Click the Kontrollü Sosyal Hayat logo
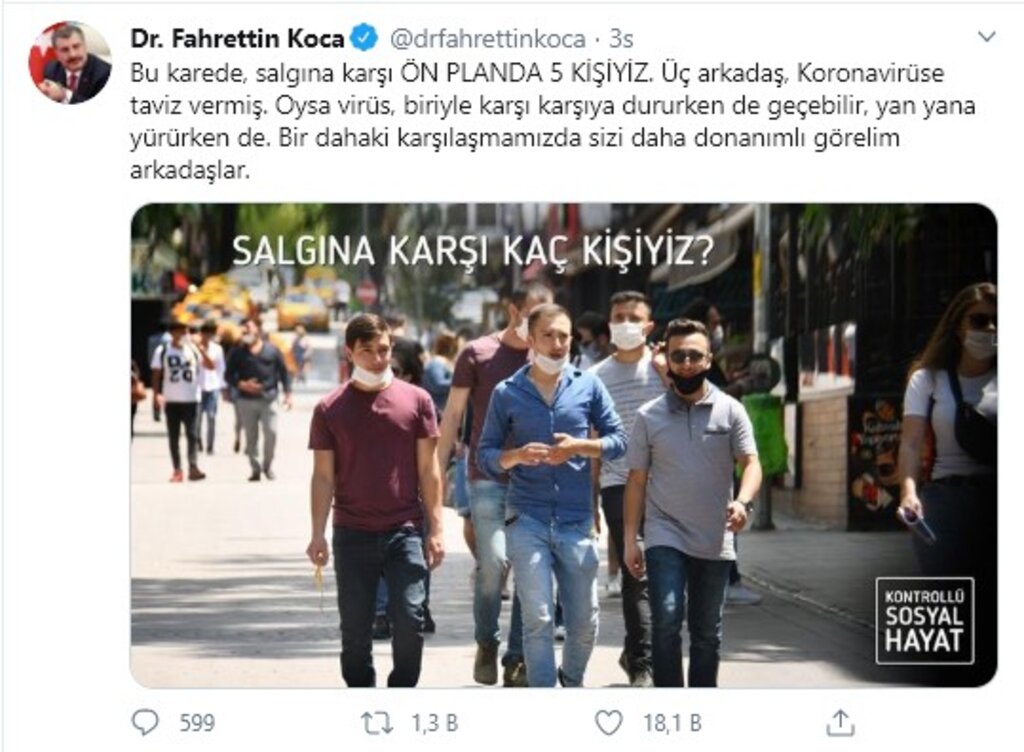The width and height of the screenshot is (1024, 752). point(924,620)
